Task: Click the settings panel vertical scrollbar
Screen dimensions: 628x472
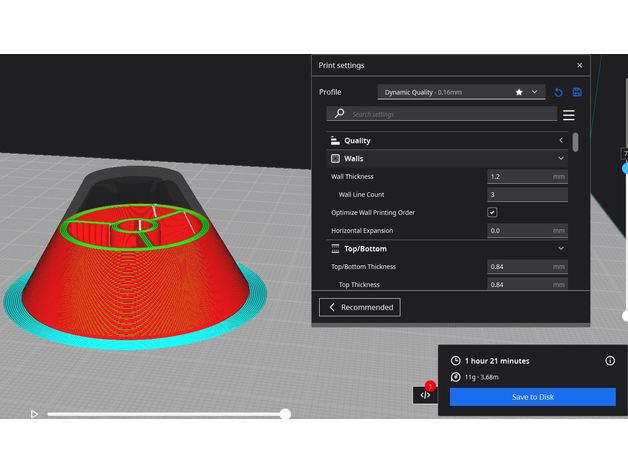Action: point(575,142)
